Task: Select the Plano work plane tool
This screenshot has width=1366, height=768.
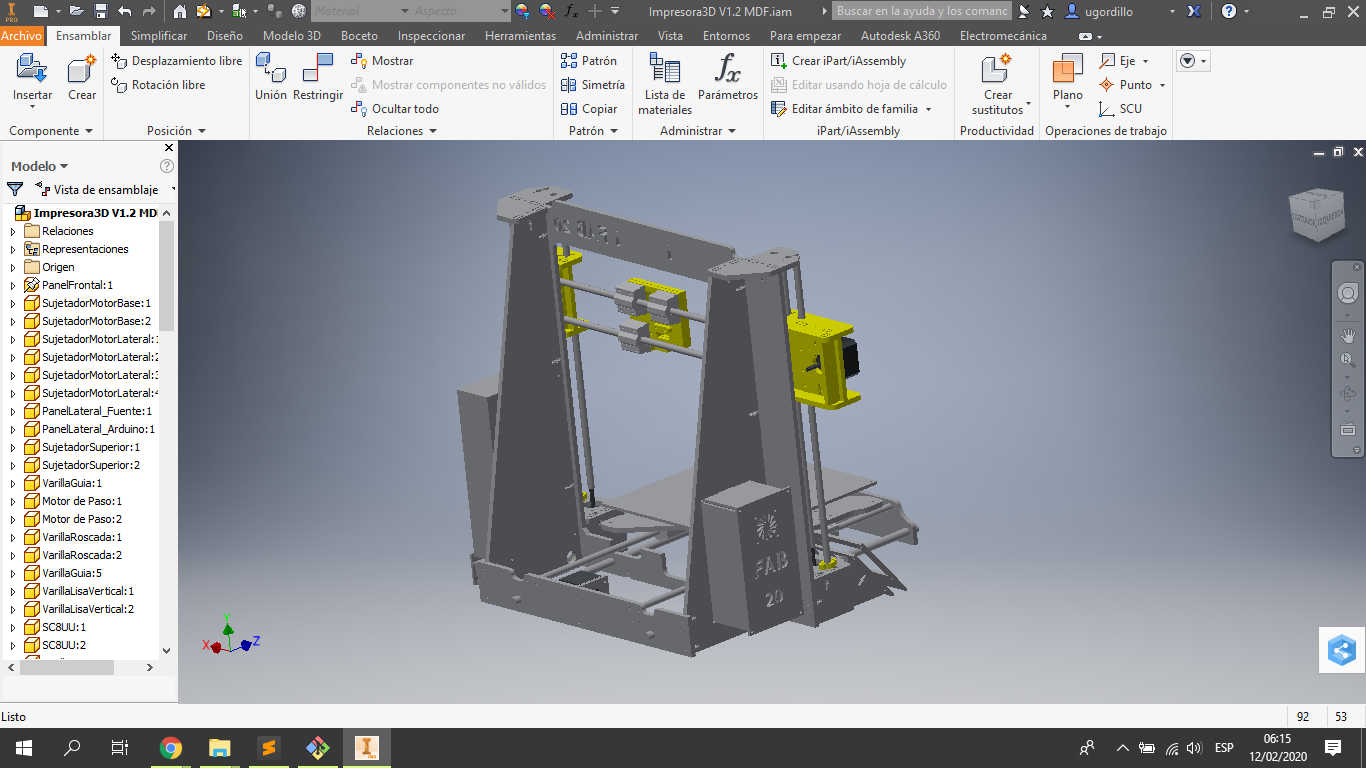Action: pos(1067,78)
